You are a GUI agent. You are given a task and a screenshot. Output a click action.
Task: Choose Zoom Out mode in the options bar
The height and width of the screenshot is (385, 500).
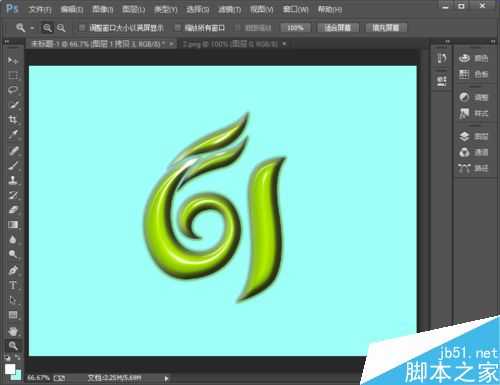(61, 28)
